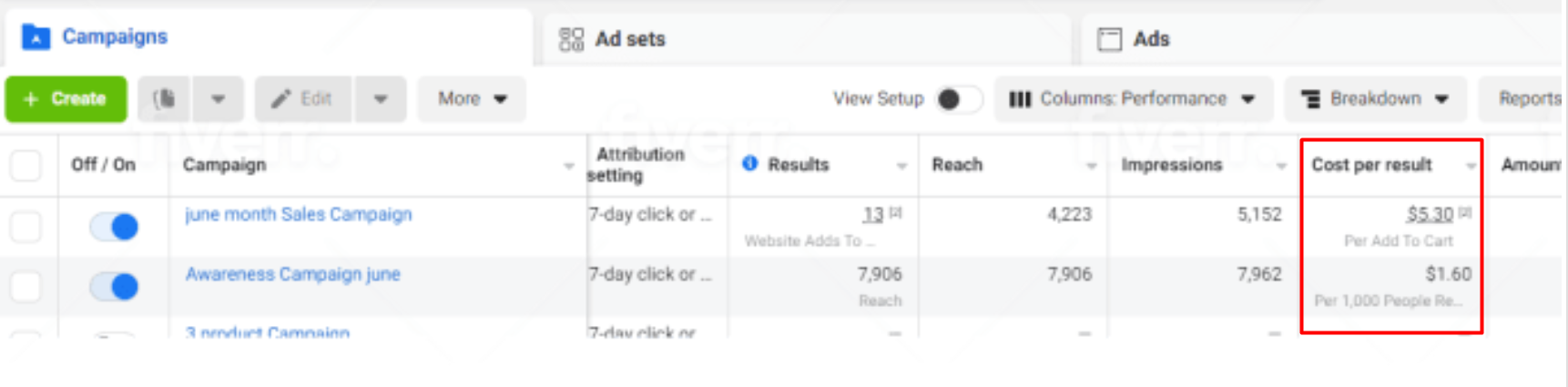Turn off june month Sales Campaign
This screenshot has height=387, width=1568.
coord(115,227)
